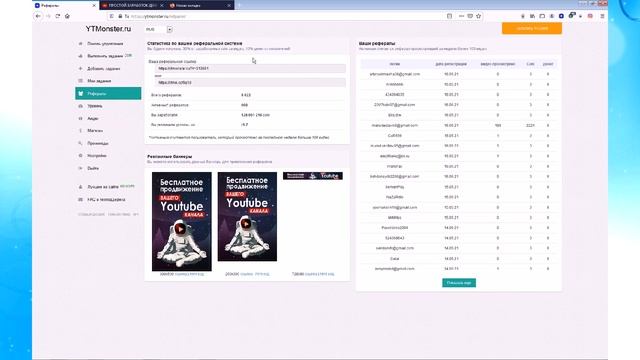The width and height of the screenshot is (640, 360).
Task: Click the browser forward arrow
Action: click(x=48, y=16)
